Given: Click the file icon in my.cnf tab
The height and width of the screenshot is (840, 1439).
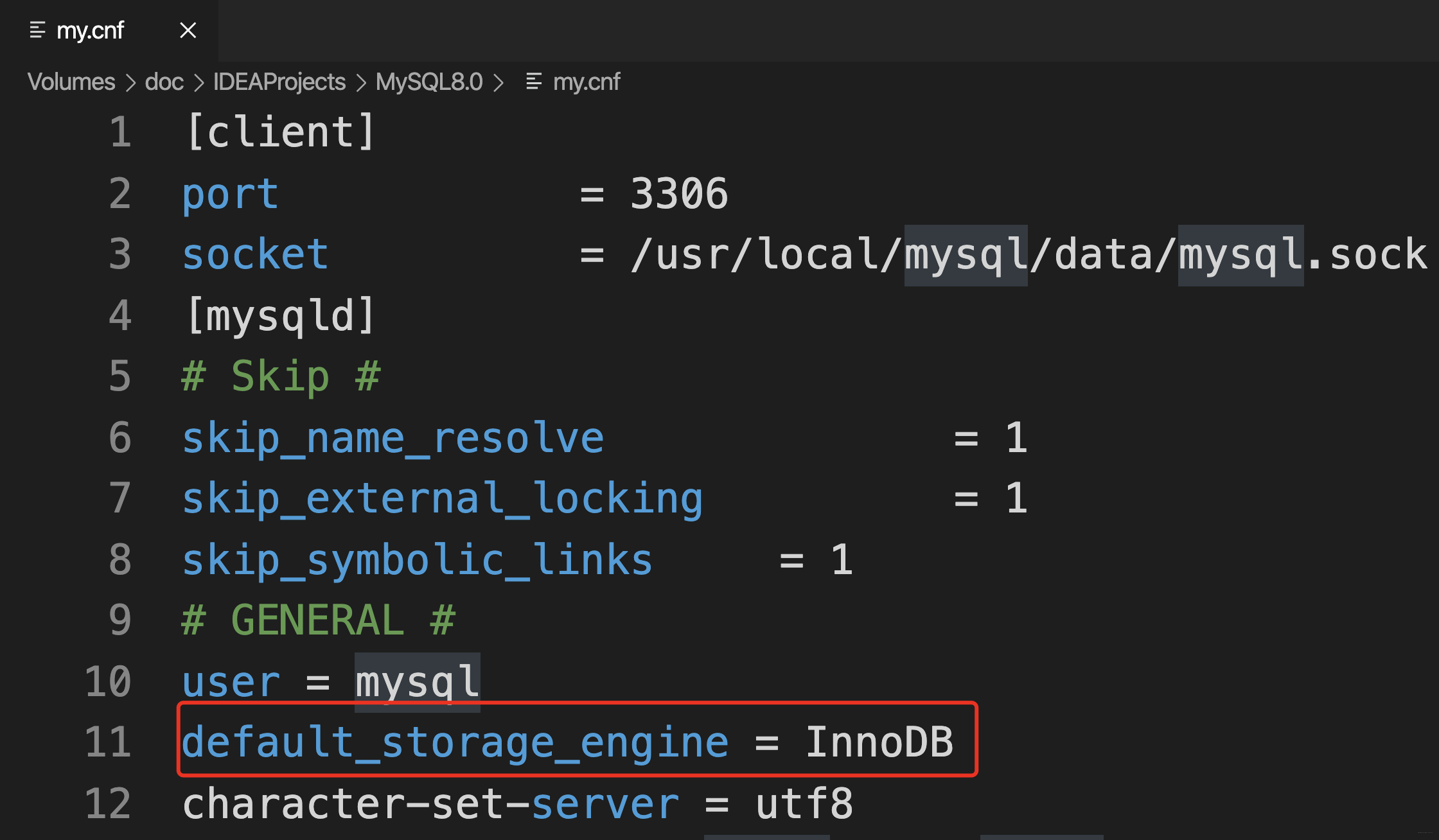Looking at the screenshot, I should (x=37, y=30).
